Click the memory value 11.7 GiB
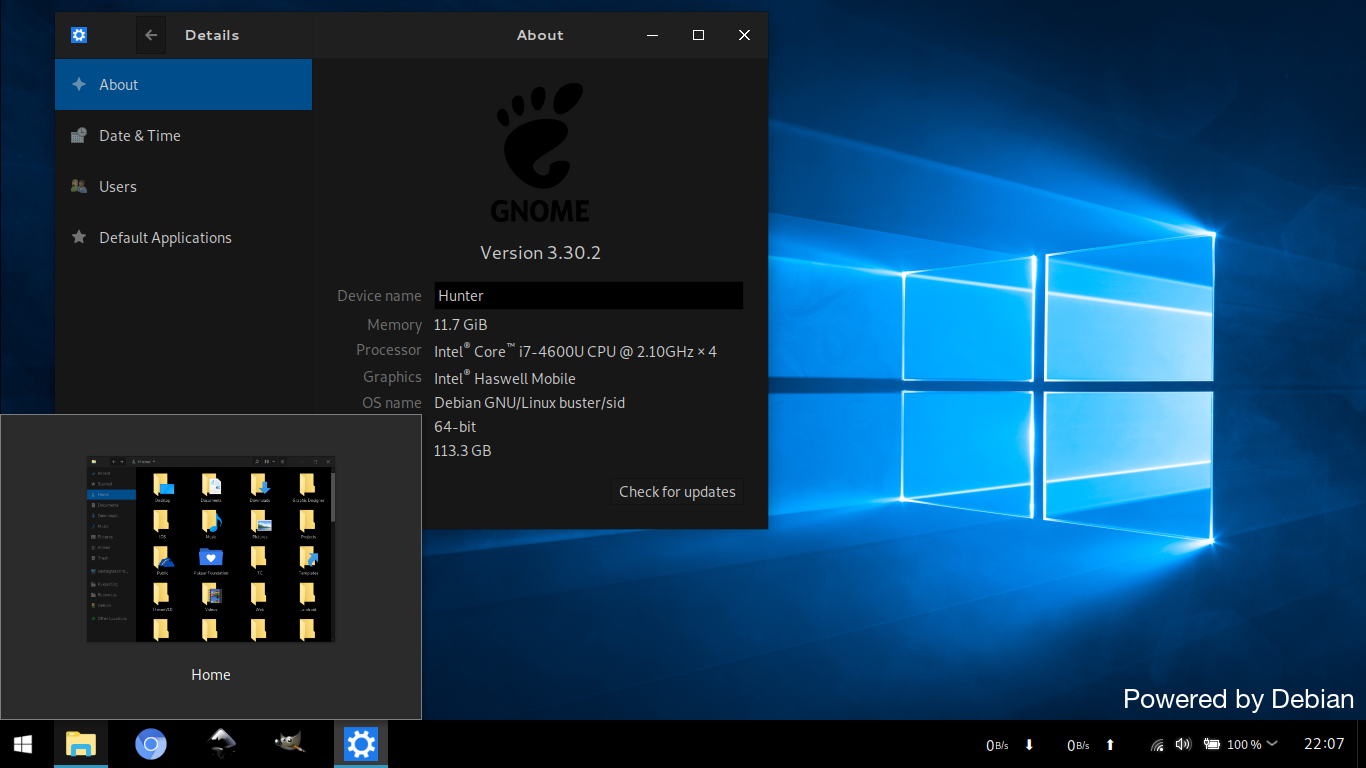This screenshot has width=1366, height=768. (461, 325)
